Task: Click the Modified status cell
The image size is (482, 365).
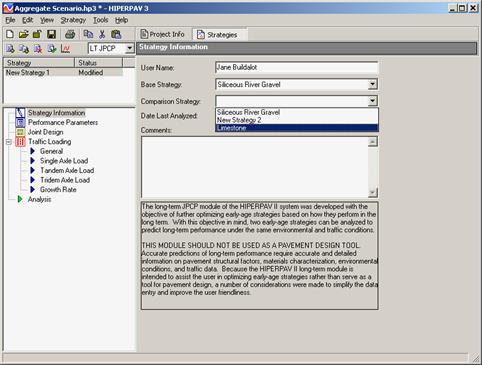Action: point(91,72)
